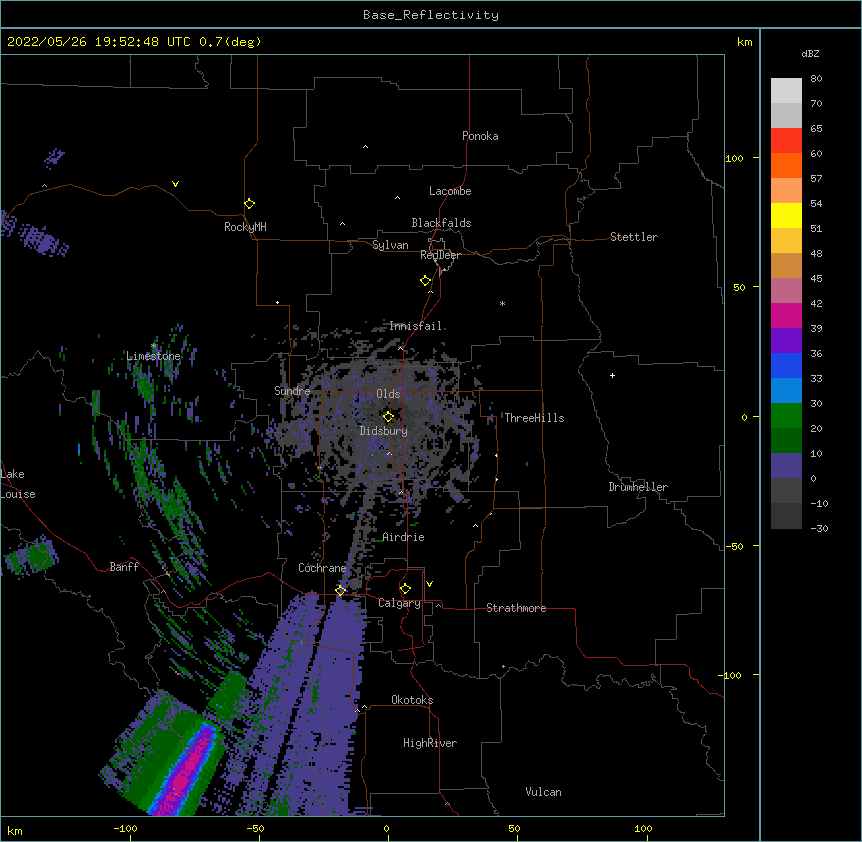The height and width of the screenshot is (842, 862).
Task: Click the Airdrie label
Action: 404,537
